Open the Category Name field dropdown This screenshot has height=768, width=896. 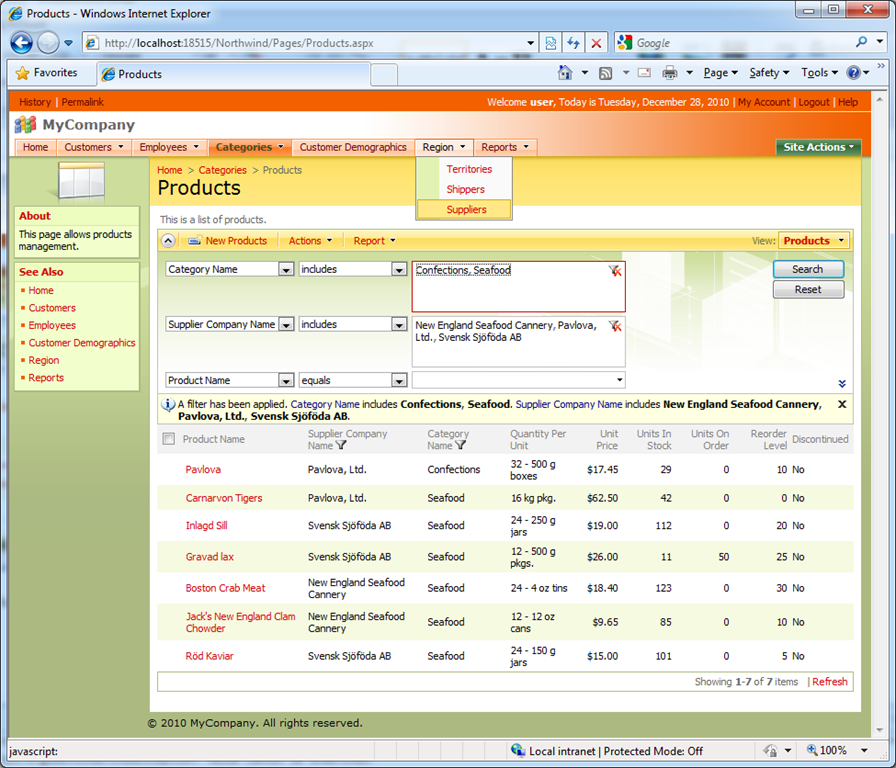click(285, 270)
